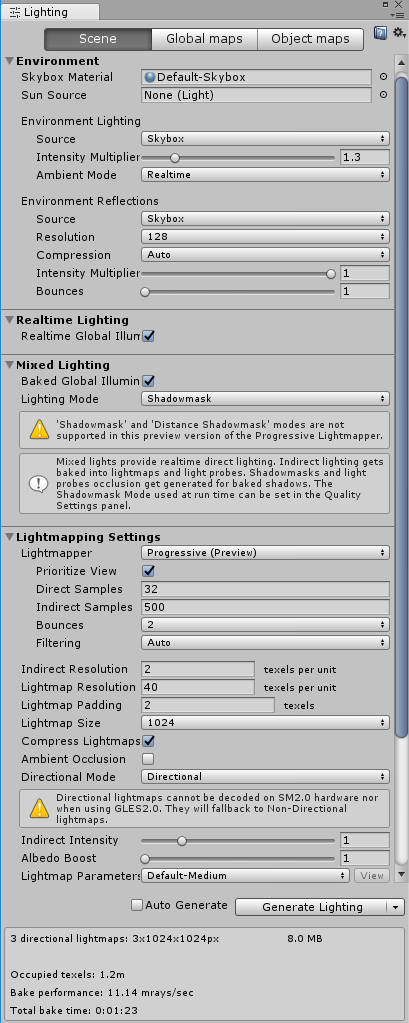Click the Indirect Samples input field

pos(265,607)
